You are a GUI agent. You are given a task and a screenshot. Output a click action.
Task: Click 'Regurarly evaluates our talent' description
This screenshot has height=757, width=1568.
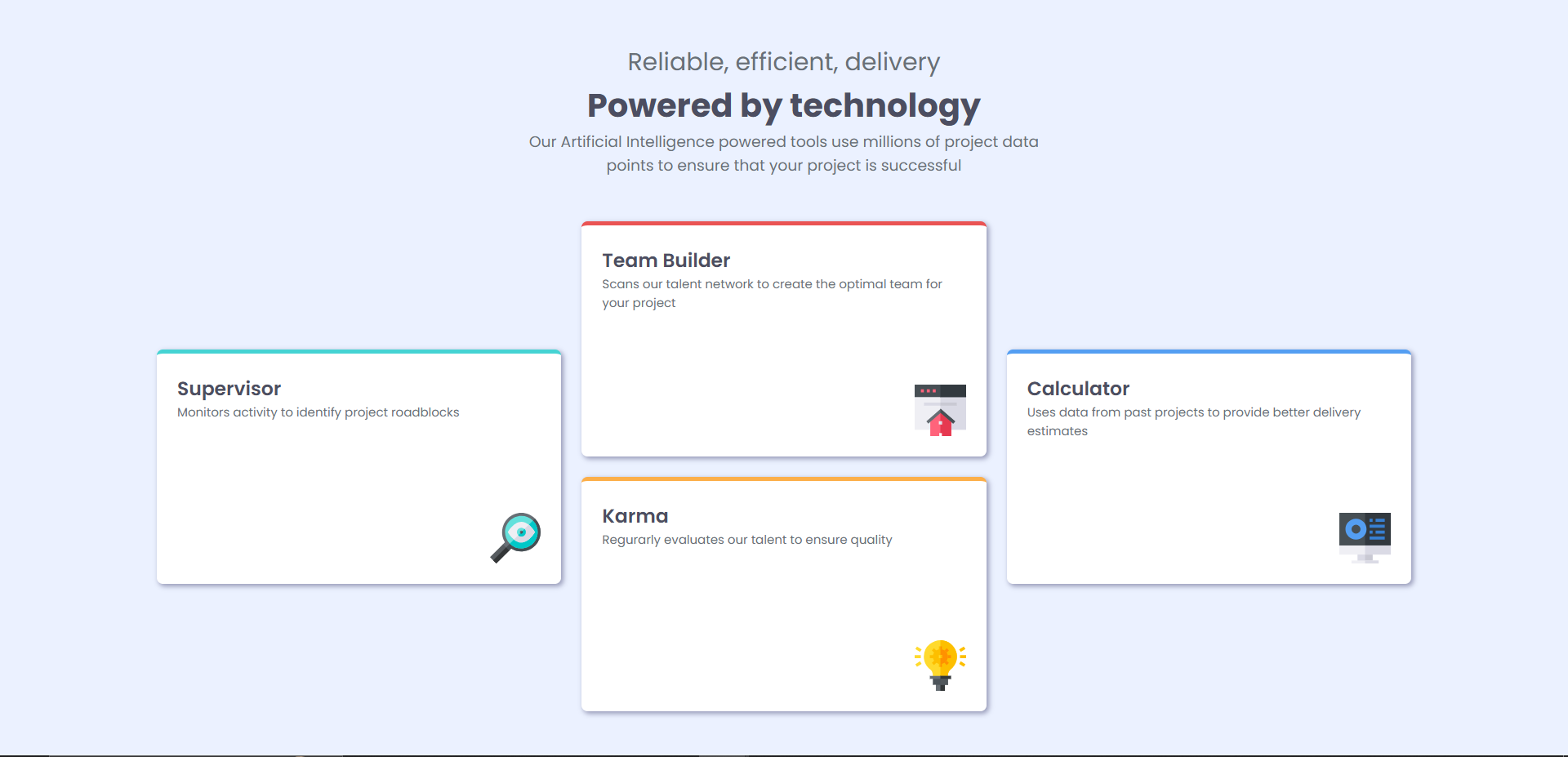(x=746, y=540)
